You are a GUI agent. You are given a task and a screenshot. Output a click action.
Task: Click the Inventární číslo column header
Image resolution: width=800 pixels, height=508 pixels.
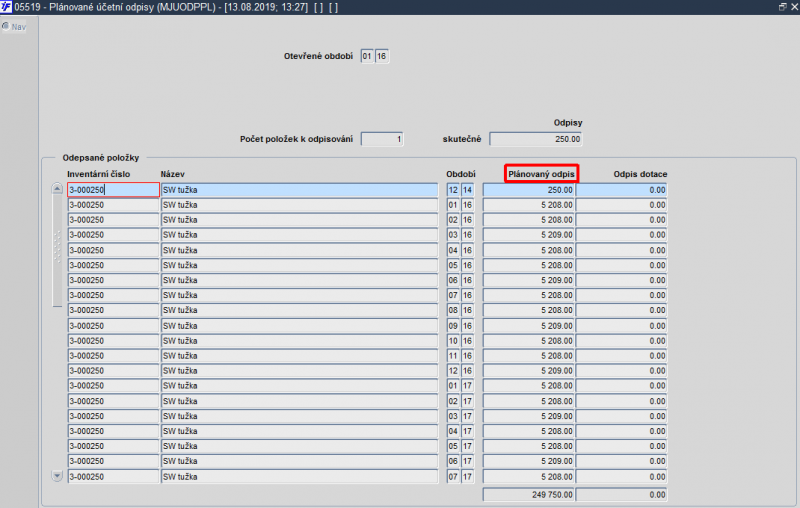(99, 174)
